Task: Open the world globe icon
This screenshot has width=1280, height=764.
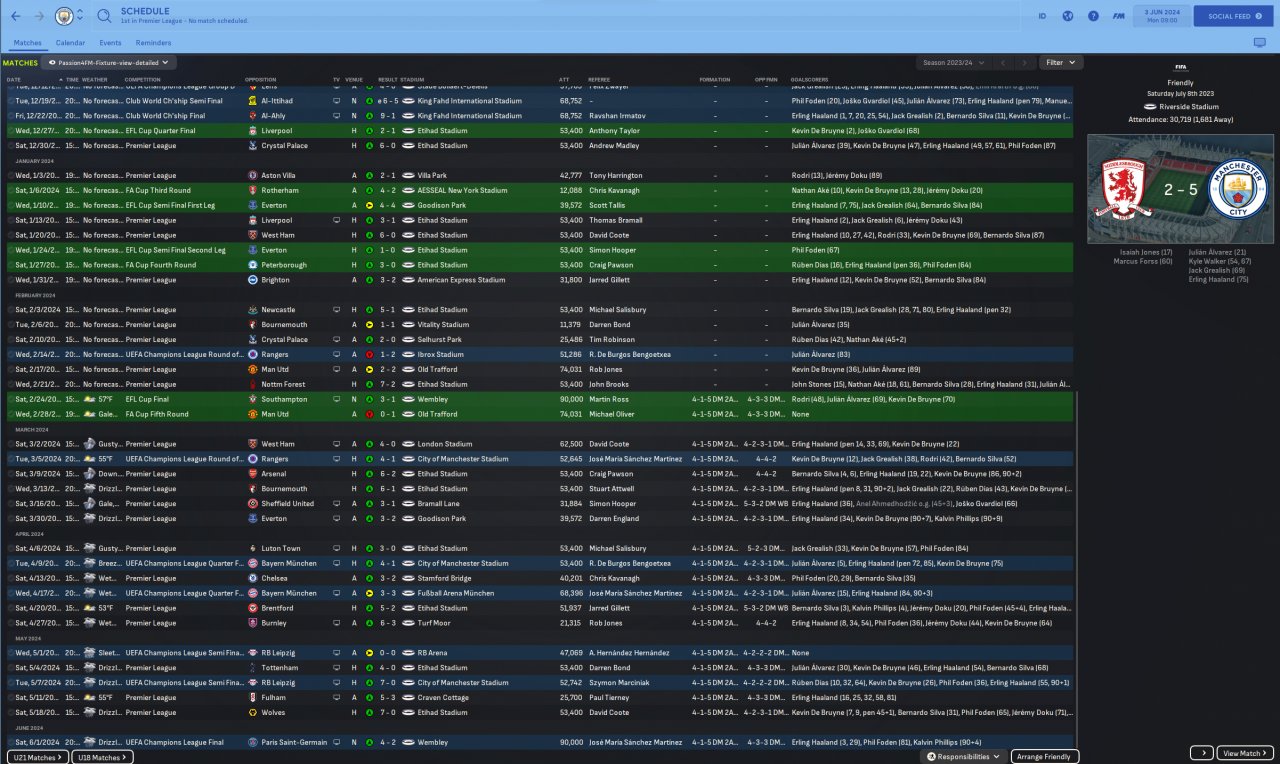Action: 1067,16
